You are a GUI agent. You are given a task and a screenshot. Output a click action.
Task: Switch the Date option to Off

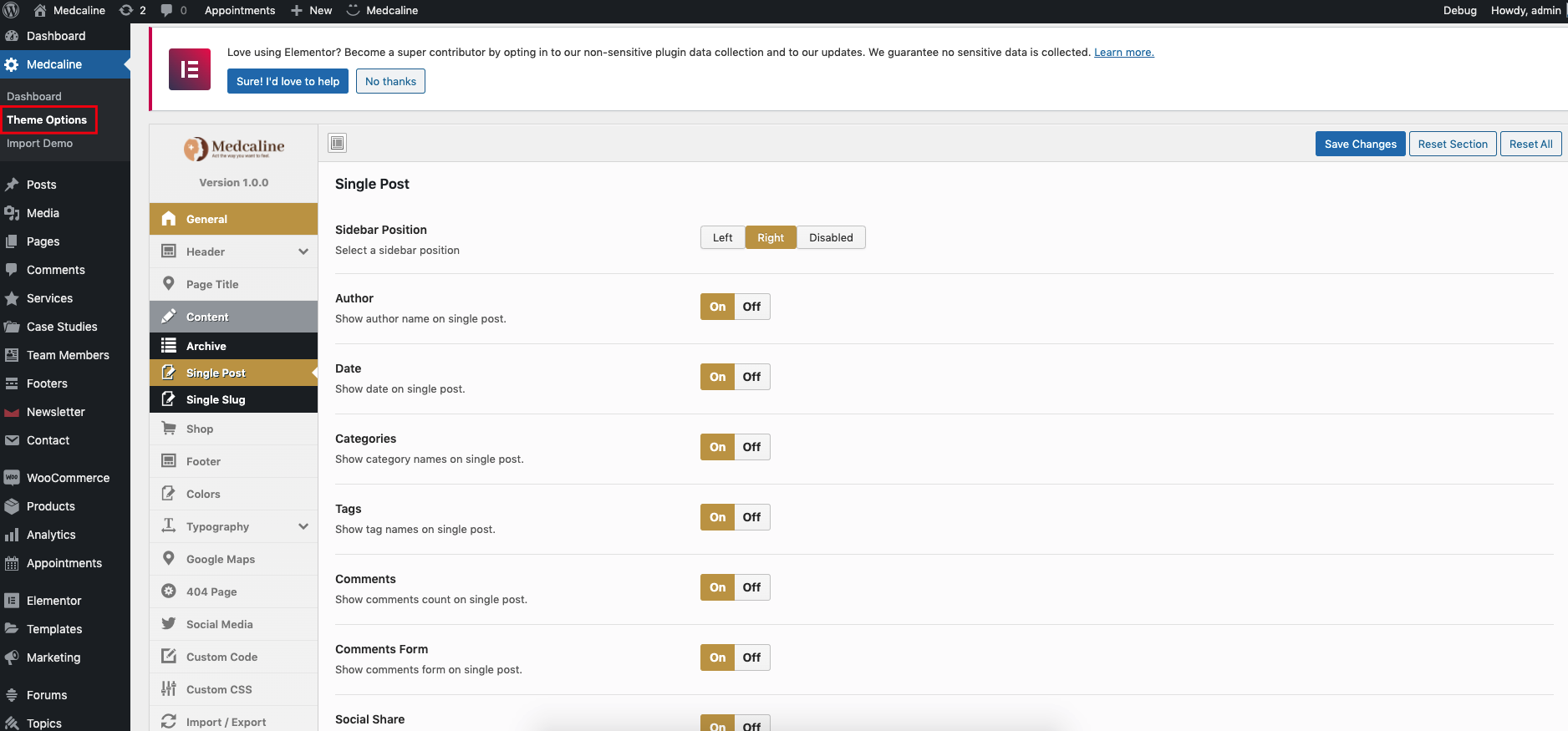(751, 377)
